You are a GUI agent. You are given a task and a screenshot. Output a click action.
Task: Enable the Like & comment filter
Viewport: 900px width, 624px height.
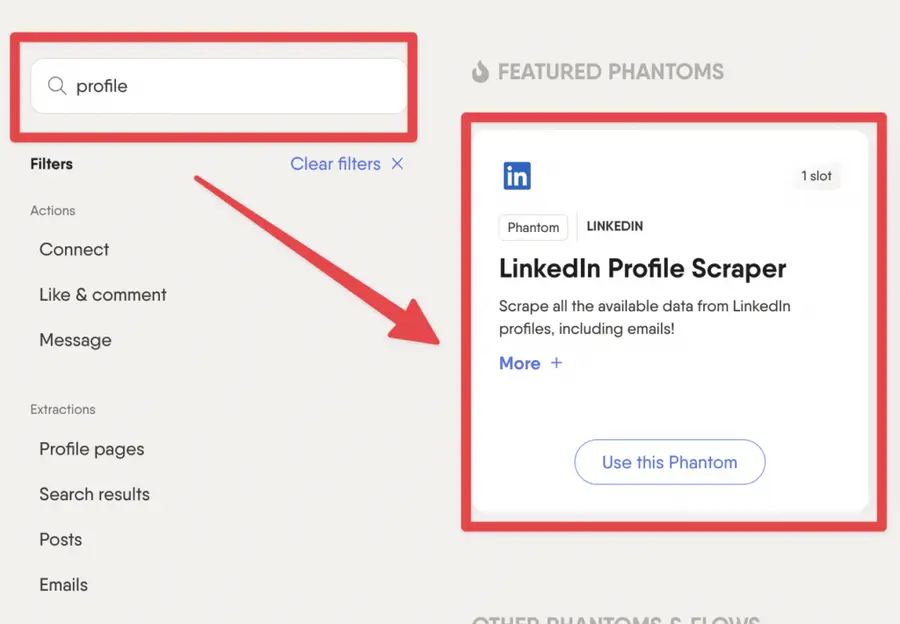[102, 294]
